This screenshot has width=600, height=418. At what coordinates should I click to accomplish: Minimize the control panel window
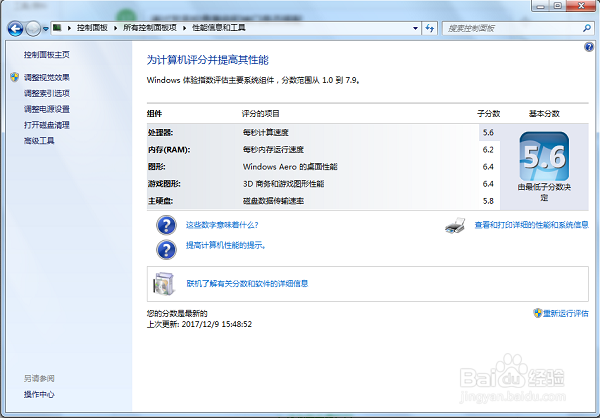[540, 5]
